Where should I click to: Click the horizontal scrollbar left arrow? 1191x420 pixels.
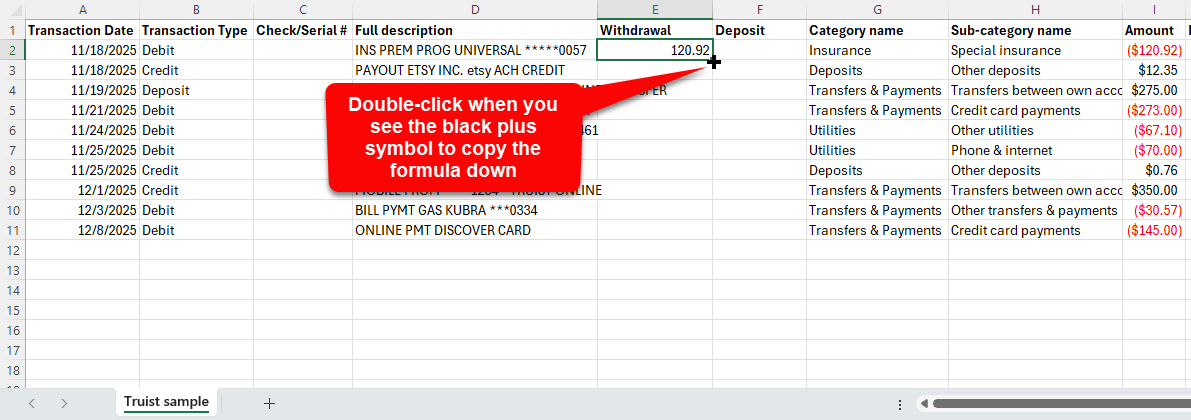925,404
